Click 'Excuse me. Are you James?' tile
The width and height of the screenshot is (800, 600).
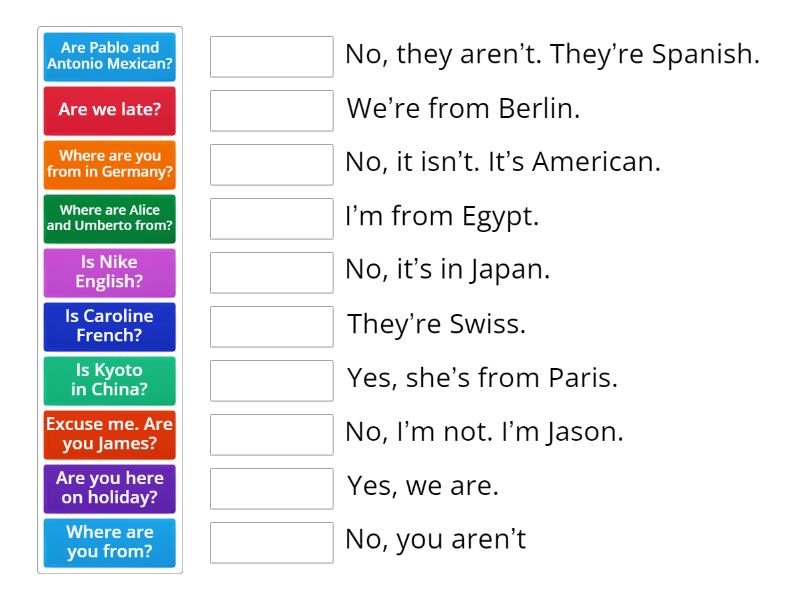(x=110, y=435)
